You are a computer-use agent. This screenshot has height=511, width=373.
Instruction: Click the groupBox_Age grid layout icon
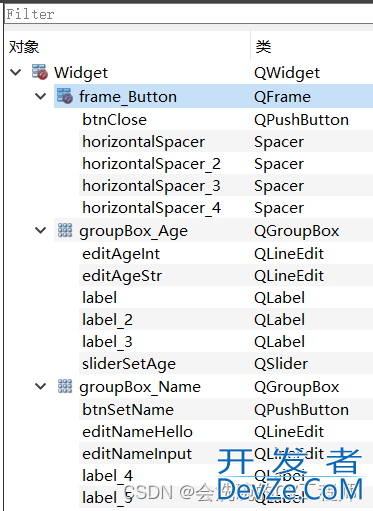[65, 230]
